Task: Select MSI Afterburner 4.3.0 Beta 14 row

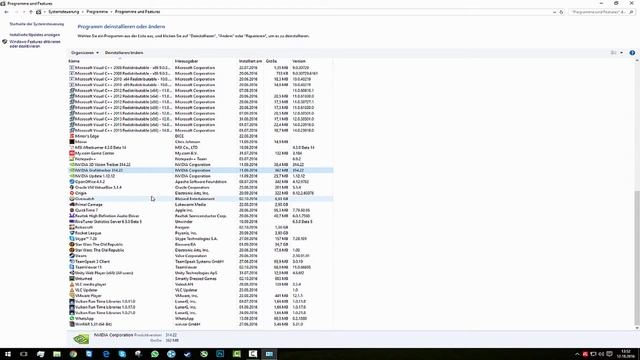Action: point(200,147)
